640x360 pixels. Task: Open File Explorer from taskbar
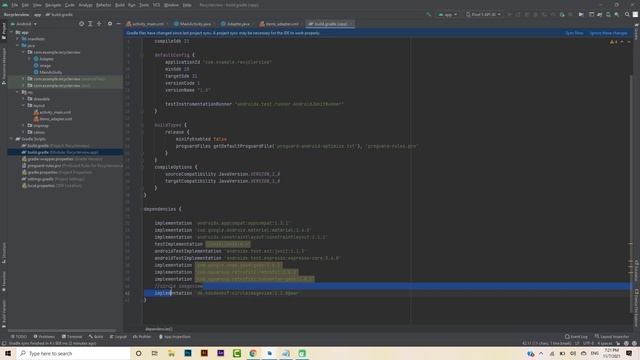point(171,353)
